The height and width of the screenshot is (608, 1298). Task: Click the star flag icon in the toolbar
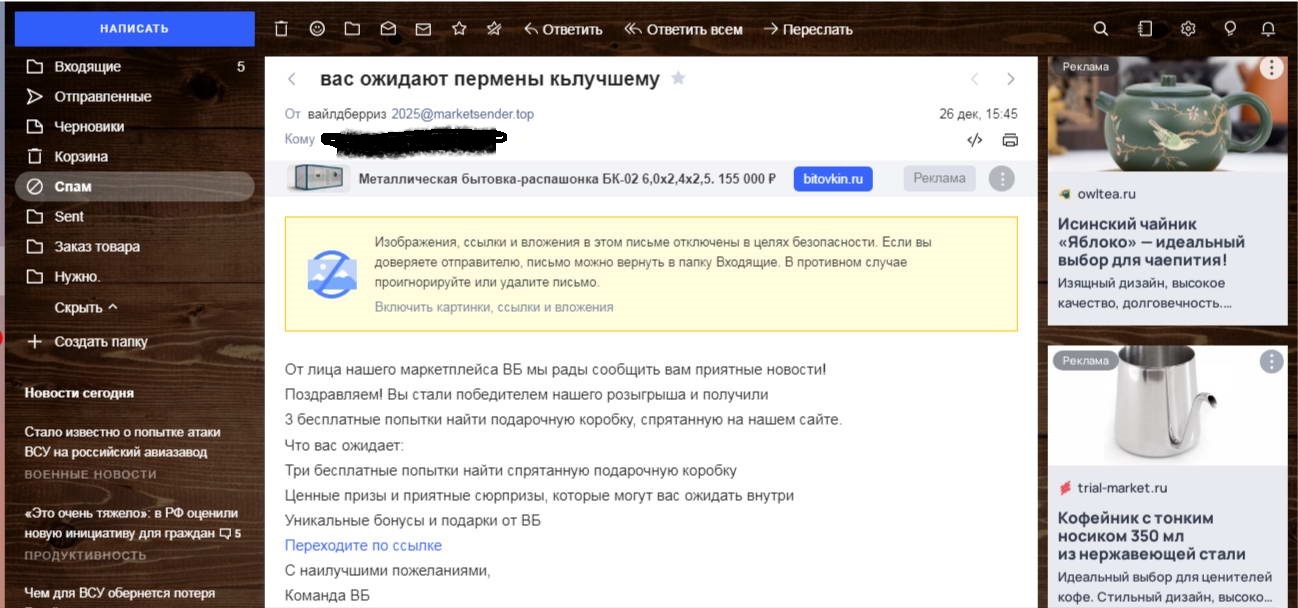459,29
